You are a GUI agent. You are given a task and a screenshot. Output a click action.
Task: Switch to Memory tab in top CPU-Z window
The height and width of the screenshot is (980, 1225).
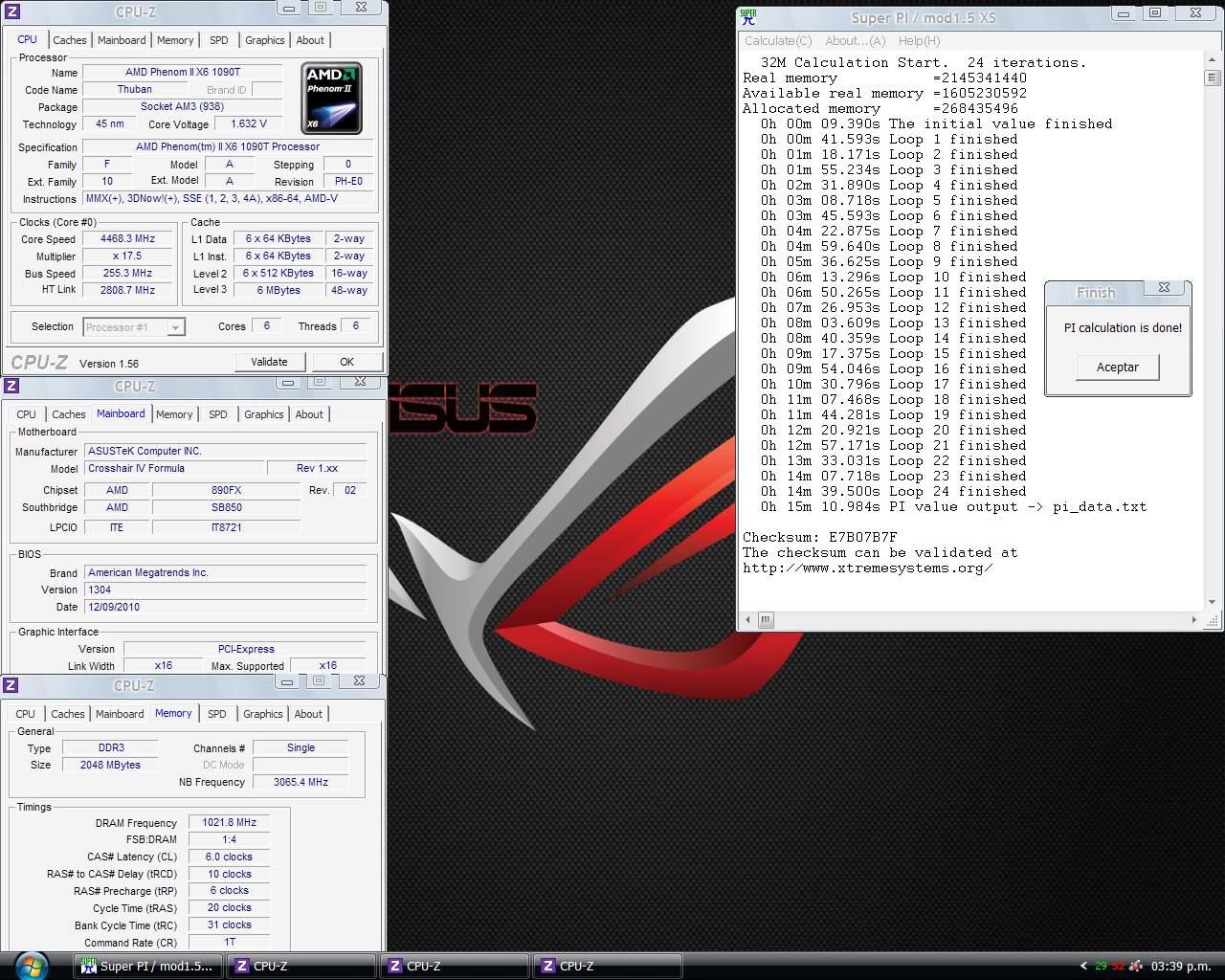pos(175,40)
